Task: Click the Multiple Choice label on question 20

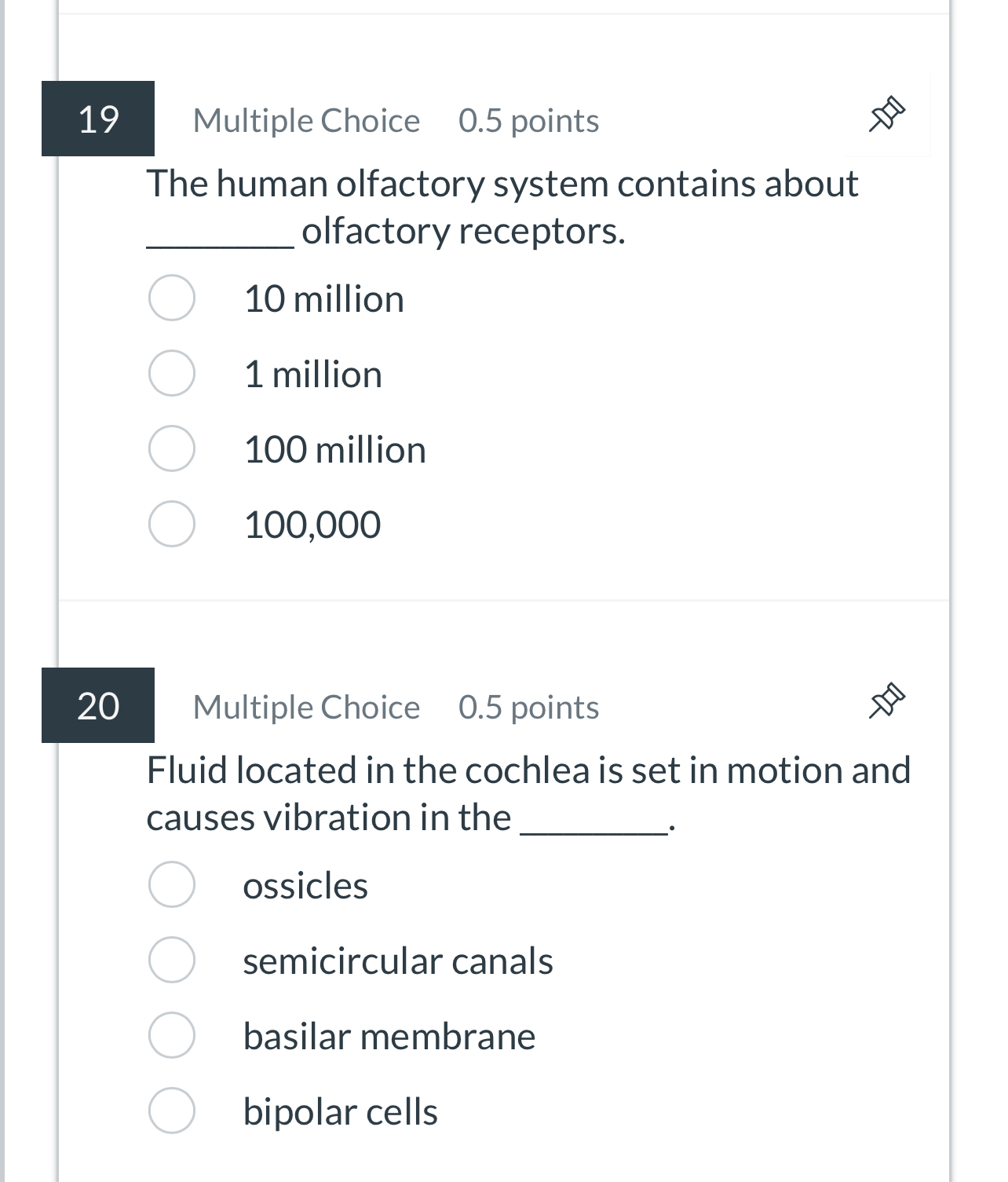Action: pos(307,706)
